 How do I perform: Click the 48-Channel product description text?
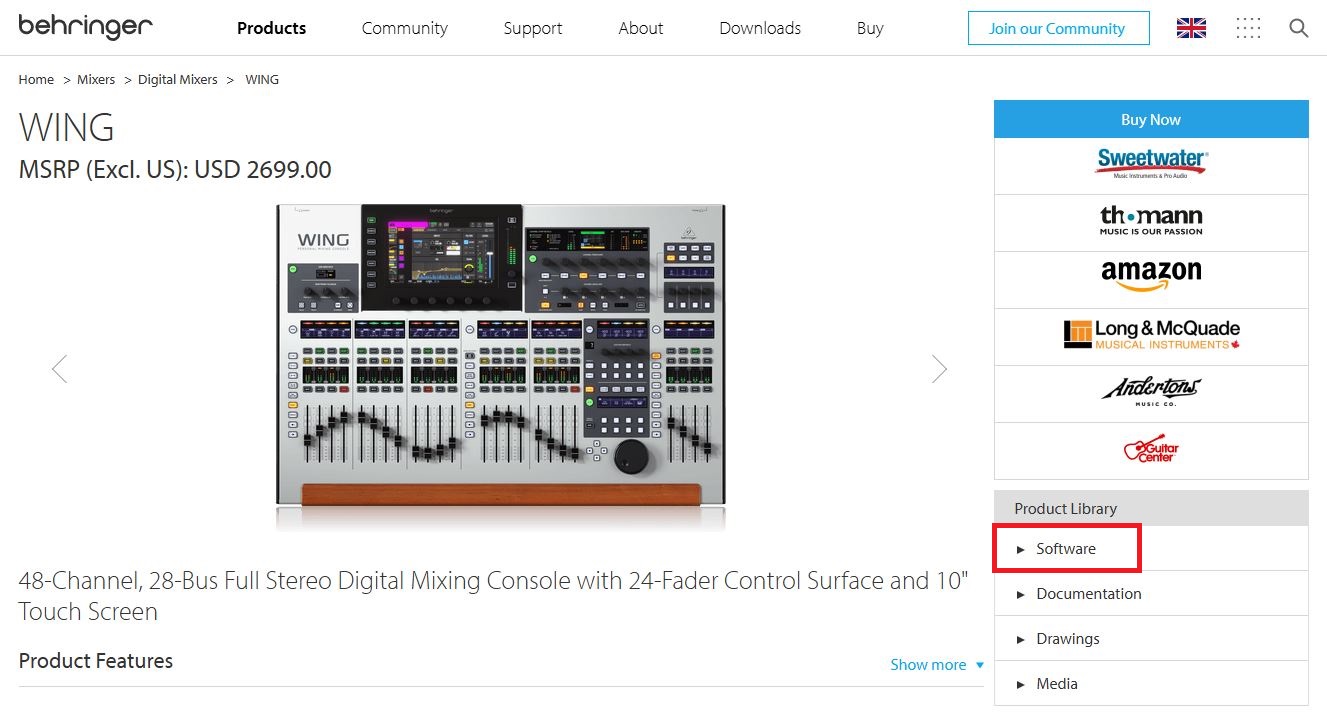coord(493,596)
